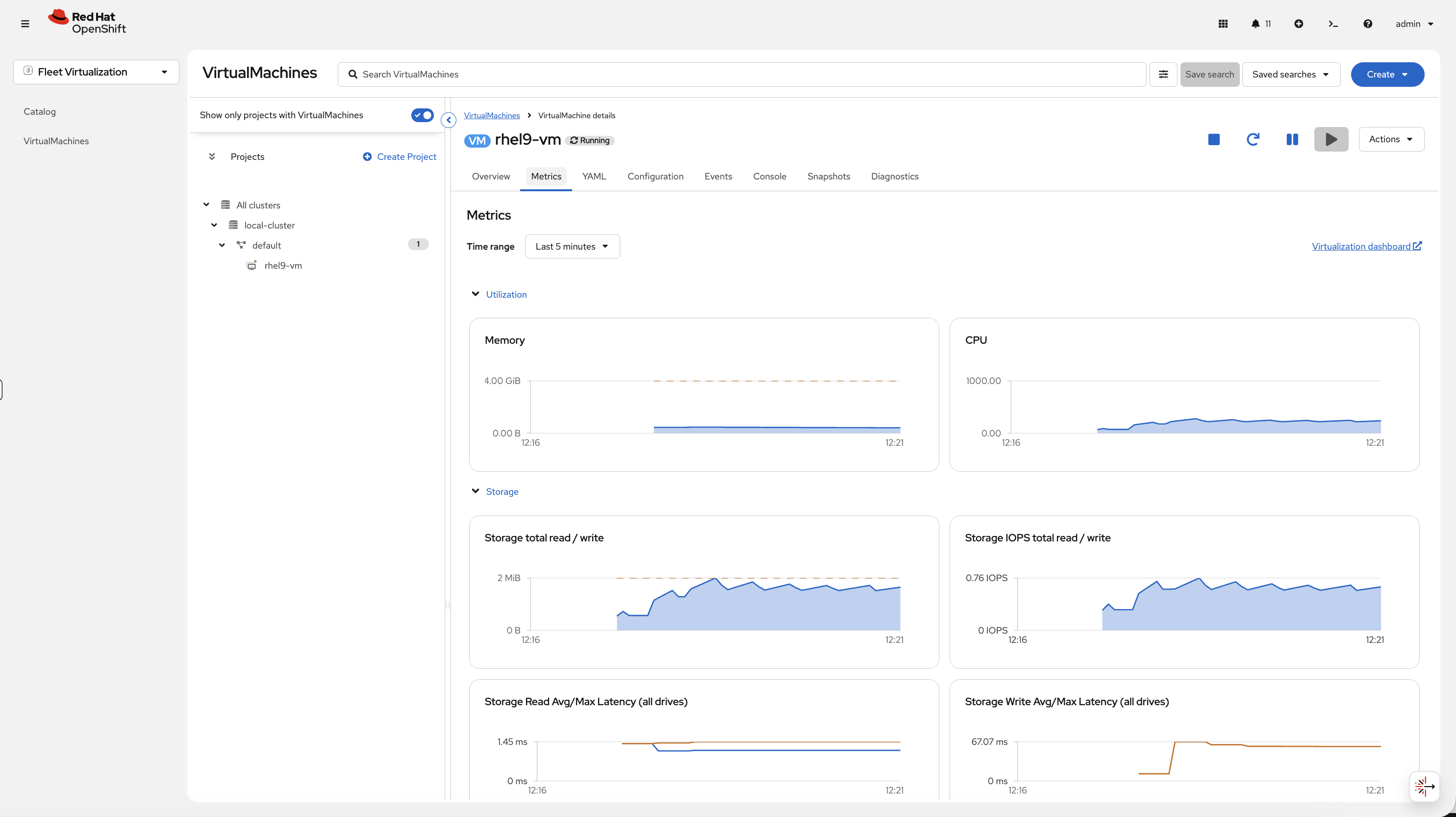Open the Last 5 minutes time range dropdown
The image size is (1456, 817).
[572, 246]
